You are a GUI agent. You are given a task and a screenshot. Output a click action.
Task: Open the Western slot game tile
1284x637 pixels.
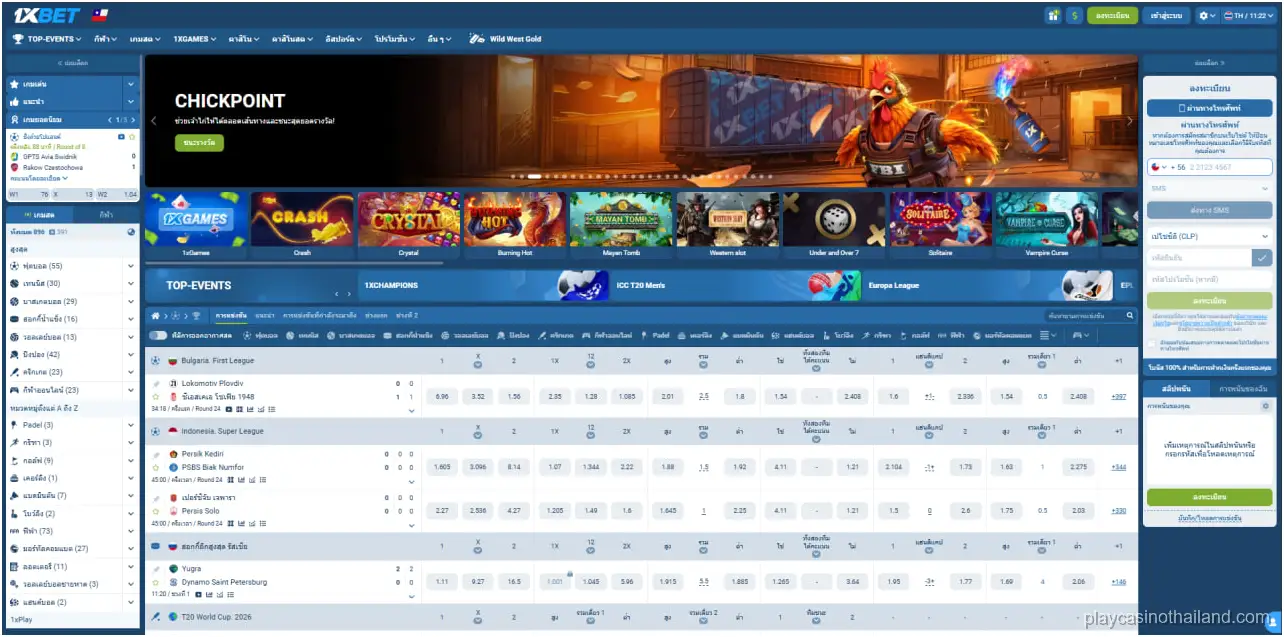(727, 225)
